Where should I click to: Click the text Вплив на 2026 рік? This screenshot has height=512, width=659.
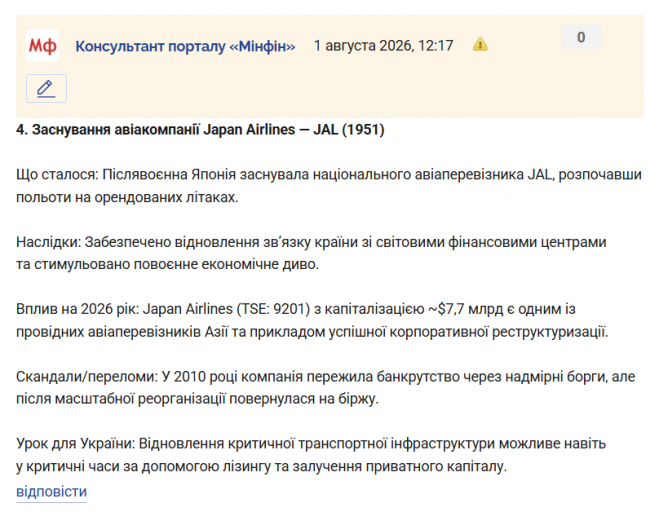[77, 309]
